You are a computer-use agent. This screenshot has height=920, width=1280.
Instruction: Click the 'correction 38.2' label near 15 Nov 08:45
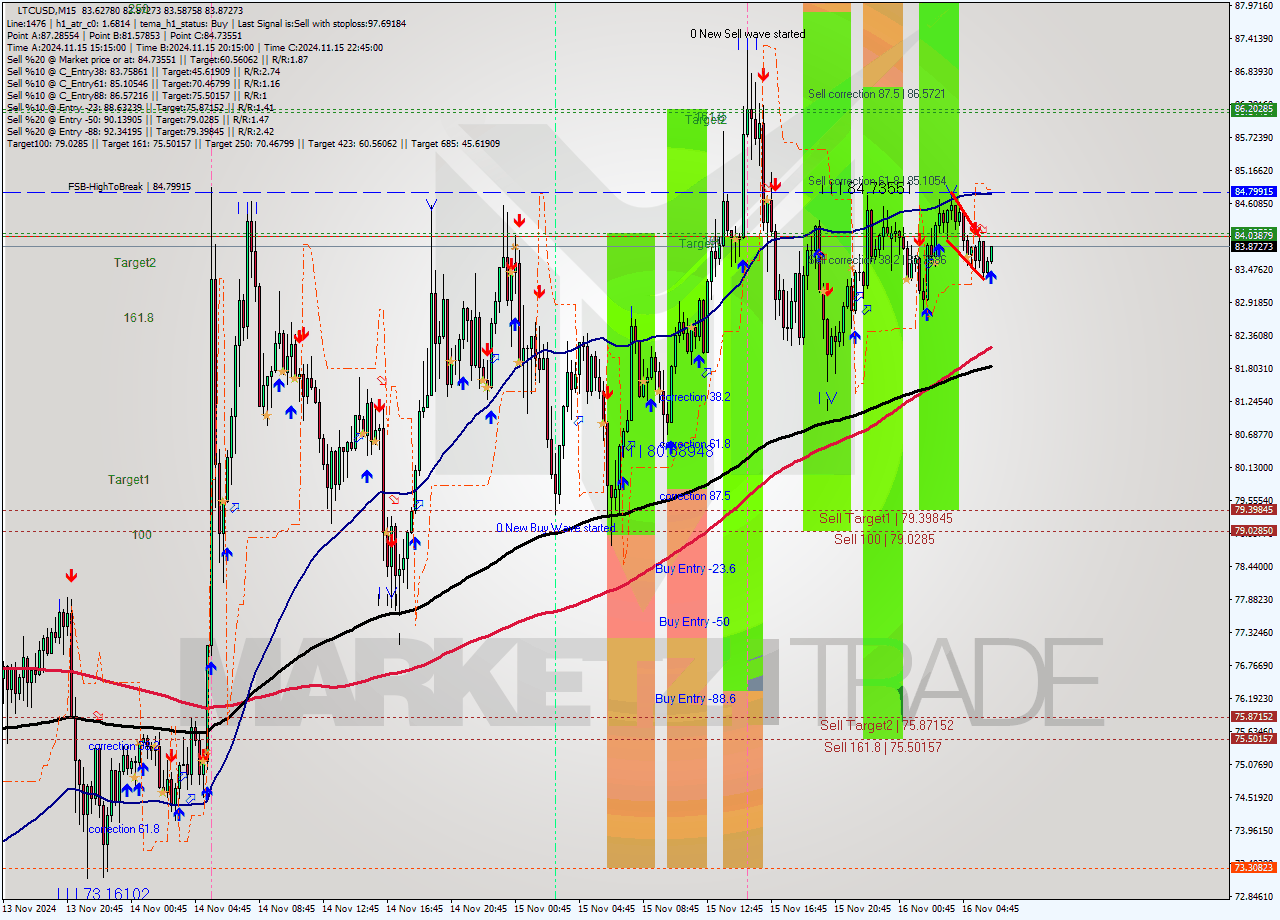click(x=694, y=397)
